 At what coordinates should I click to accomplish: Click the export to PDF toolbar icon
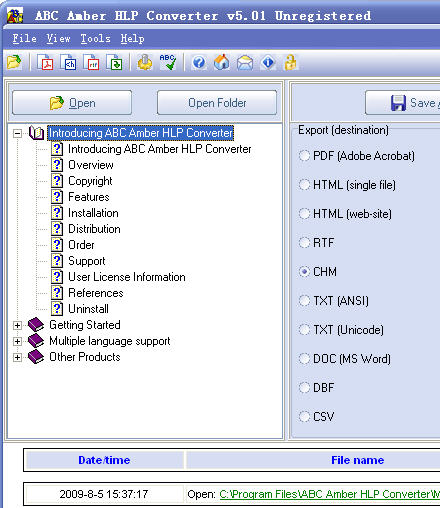(x=45, y=62)
